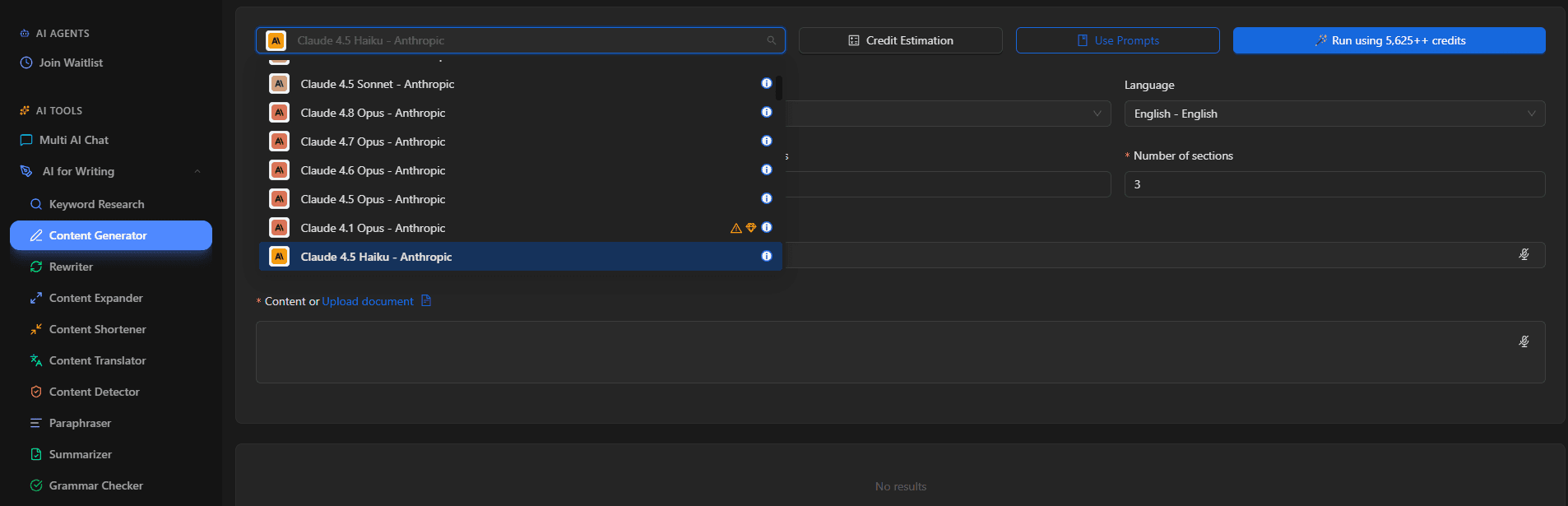Open info icon for Claude 4.5 Sonnet
Viewport: 1568px width, 506px height.
(x=767, y=83)
